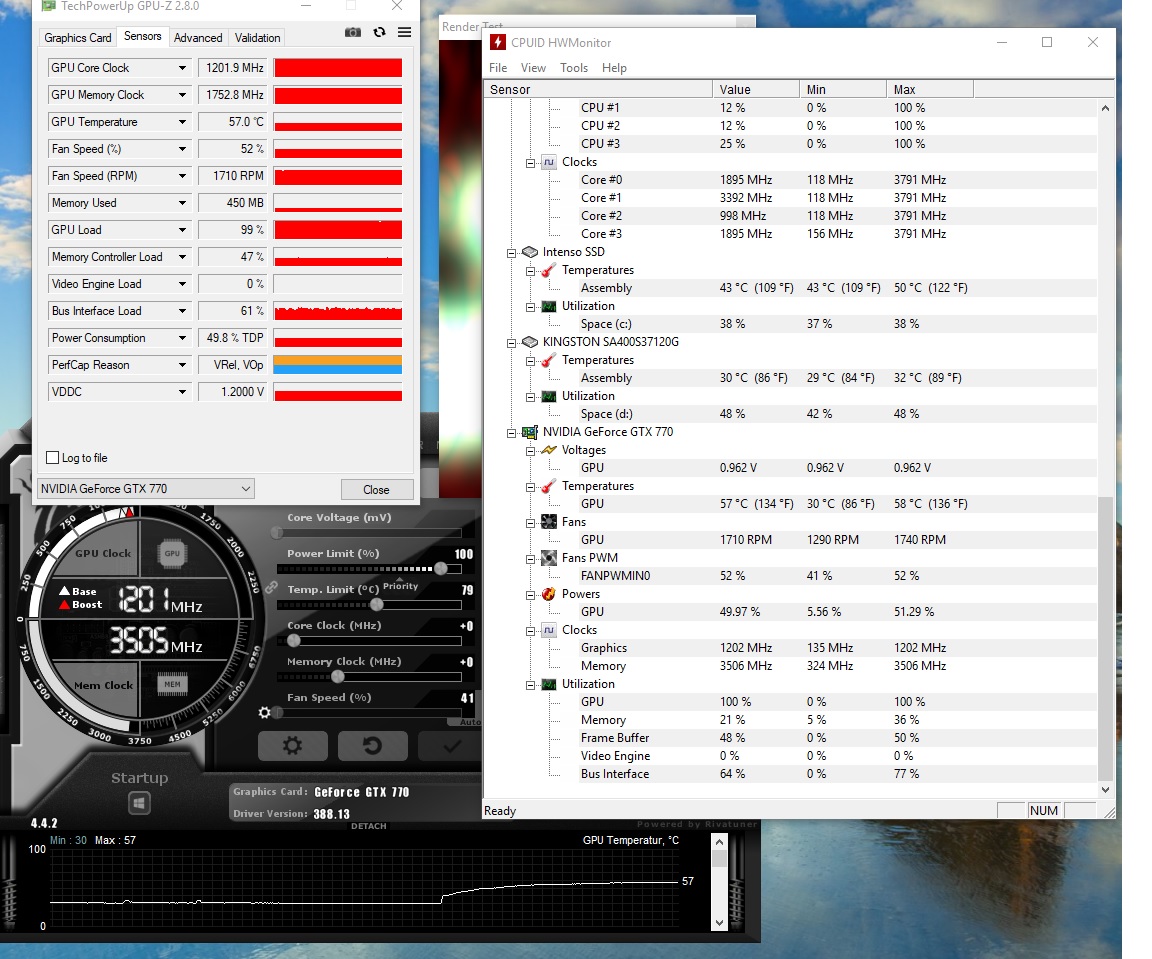
Task: Click the GPU-Z refresh icon
Action: (x=379, y=32)
